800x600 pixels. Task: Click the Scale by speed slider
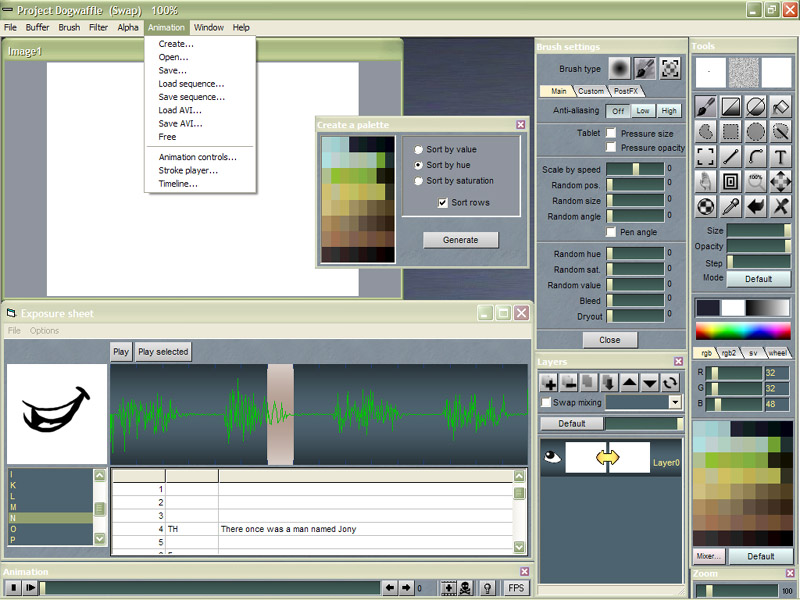point(635,170)
